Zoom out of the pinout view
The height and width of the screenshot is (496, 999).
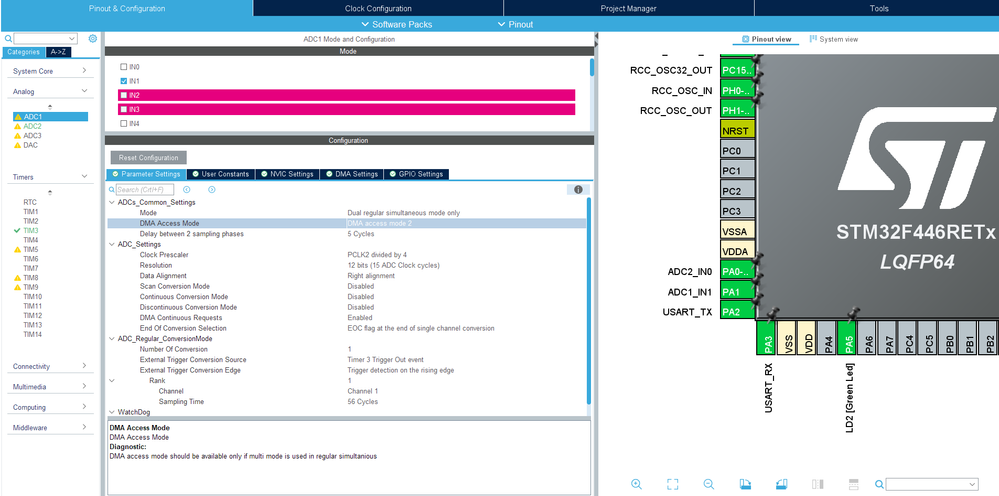click(708, 484)
